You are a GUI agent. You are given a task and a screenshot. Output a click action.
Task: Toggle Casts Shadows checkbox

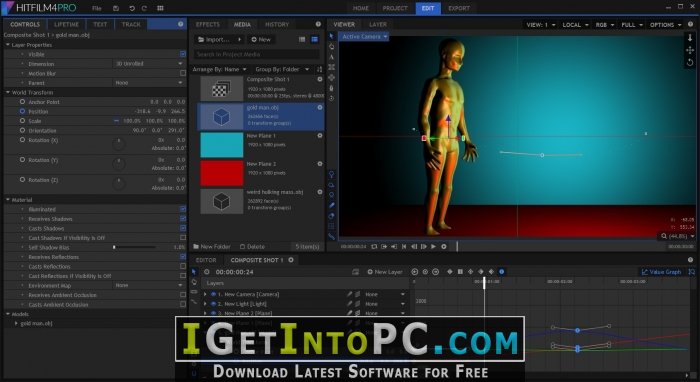[x=183, y=228]
